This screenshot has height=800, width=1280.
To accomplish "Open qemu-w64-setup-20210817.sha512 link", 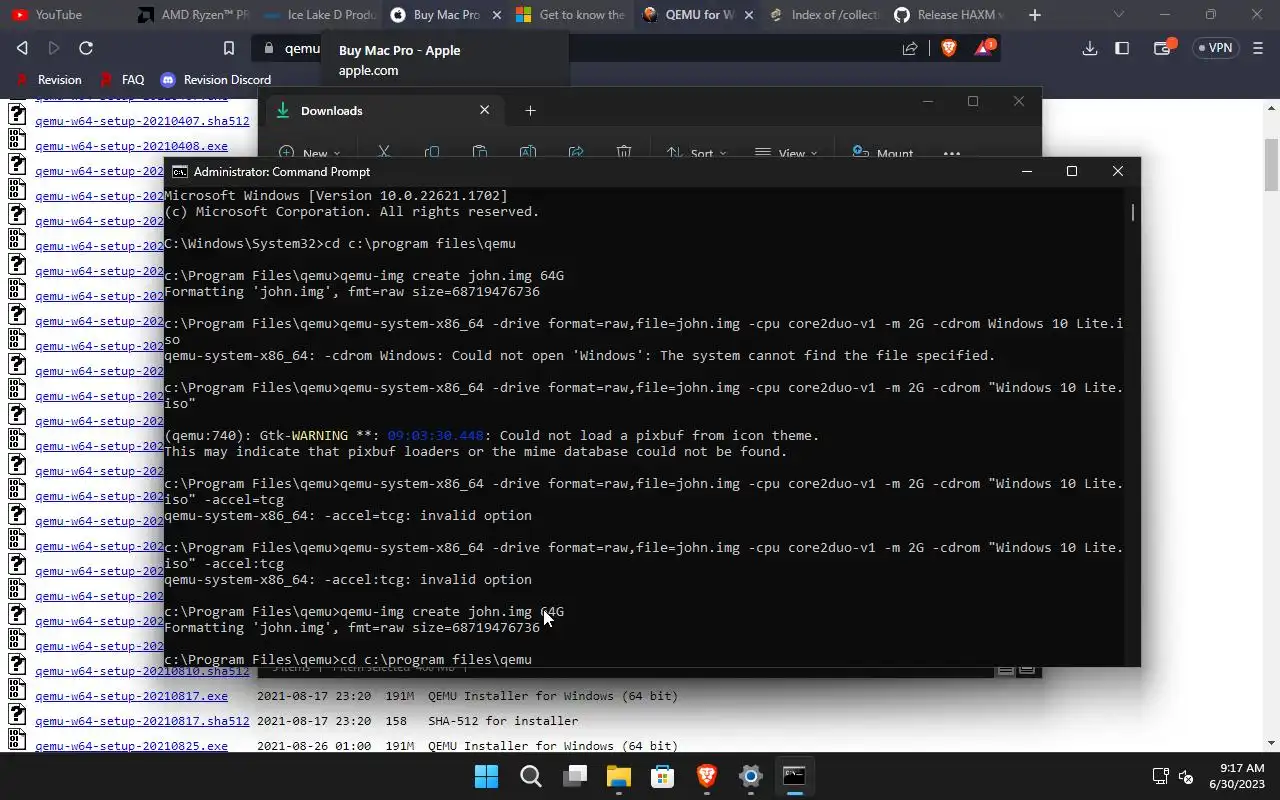I will tap(142, 721).
